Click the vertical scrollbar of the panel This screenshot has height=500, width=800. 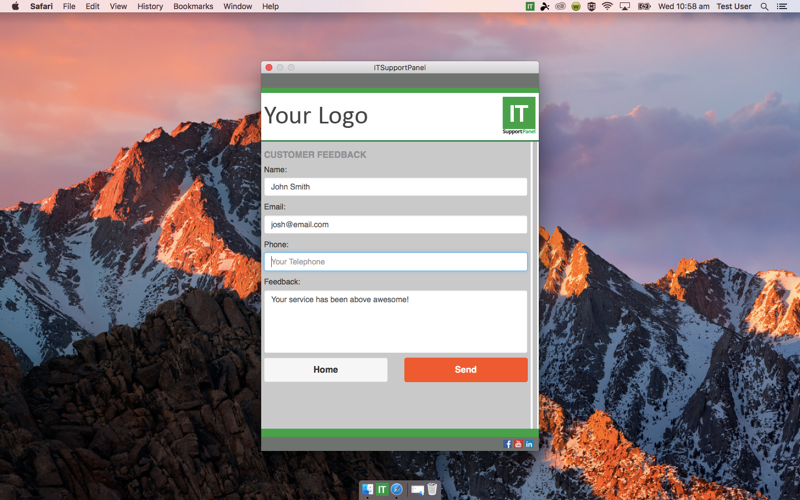coord(533,285)
